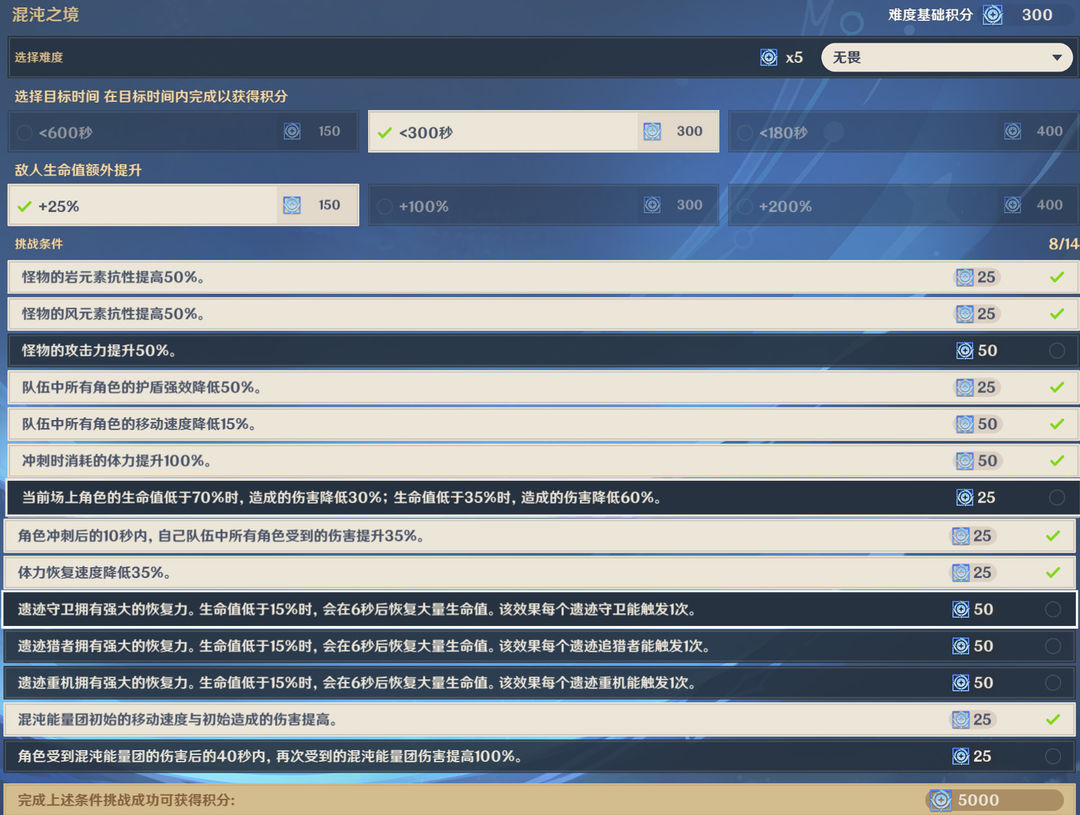Click points icon on 移动速度降低15% row
Image resolution: width=1080 pixels, height=815 pixels.
(965, 424)
